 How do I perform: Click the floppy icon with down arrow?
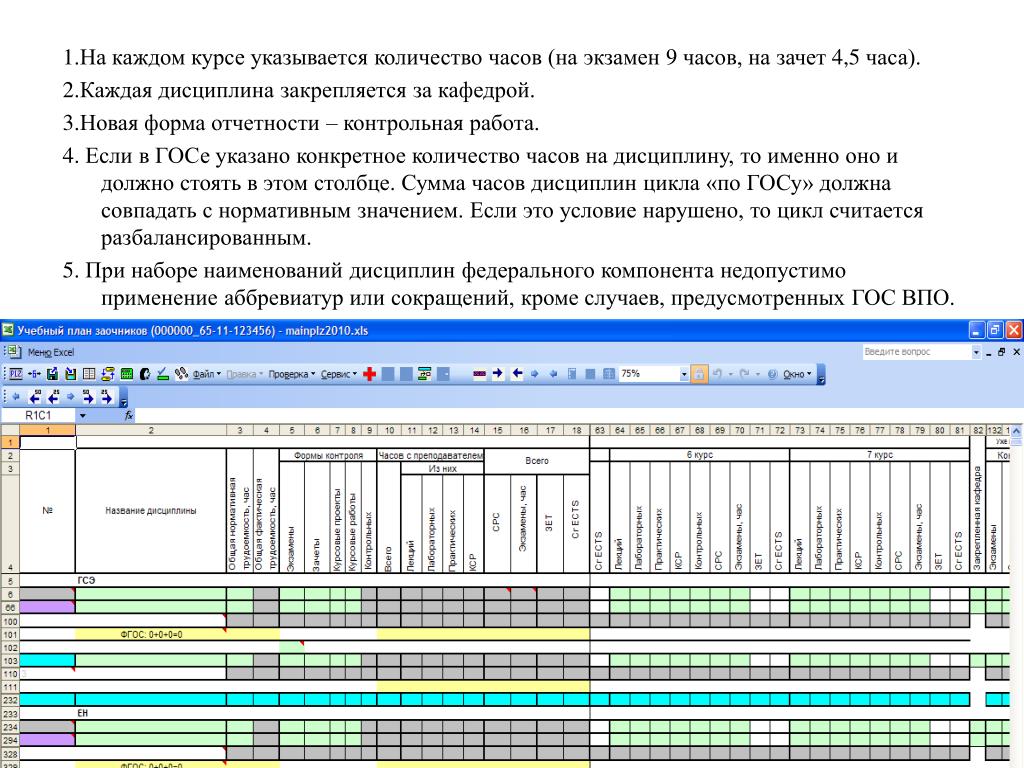(71, 374)
